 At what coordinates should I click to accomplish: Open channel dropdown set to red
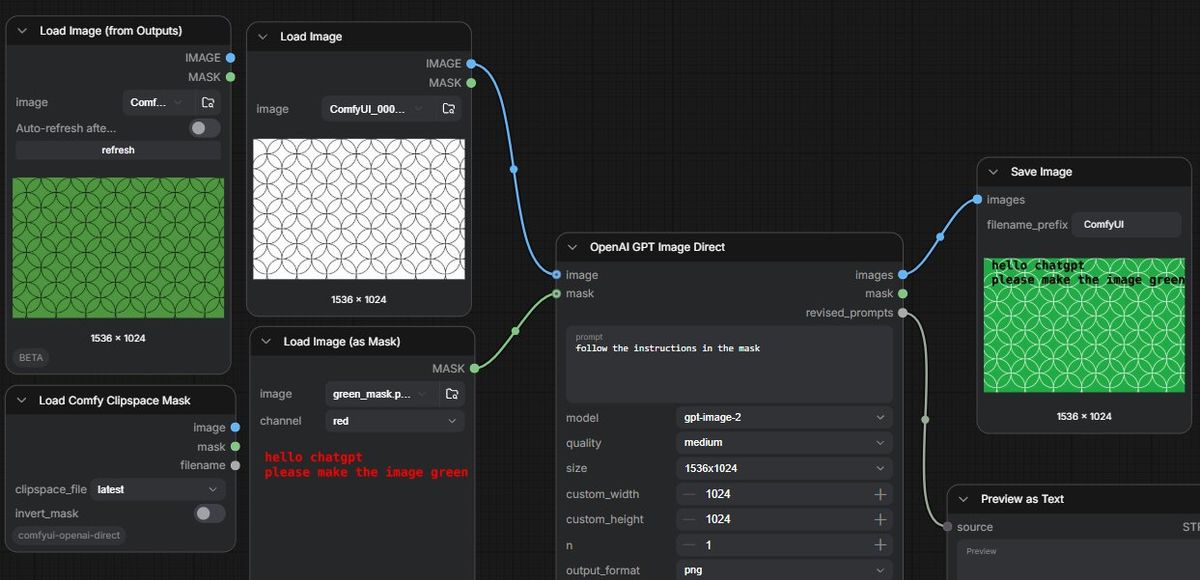394,421
